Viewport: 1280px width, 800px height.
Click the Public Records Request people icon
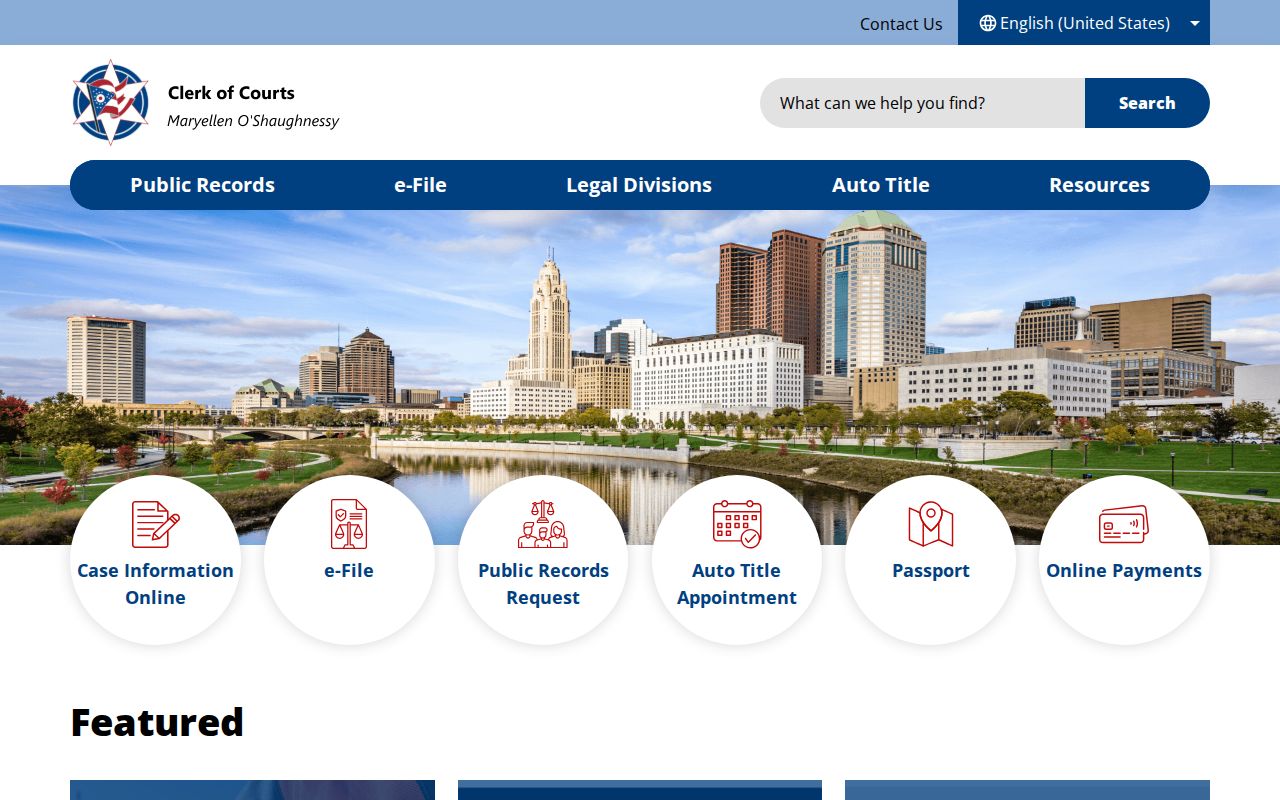(543, 524)
